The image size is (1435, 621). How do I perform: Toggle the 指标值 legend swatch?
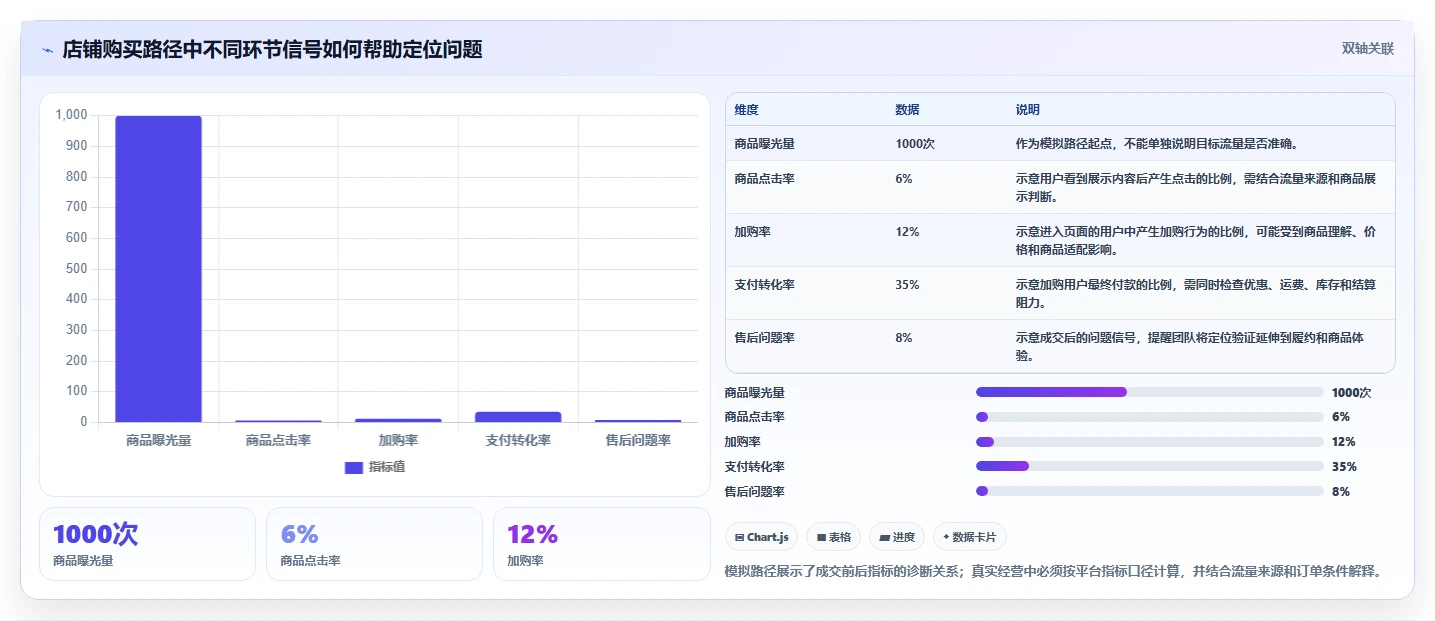coord(354,467)
